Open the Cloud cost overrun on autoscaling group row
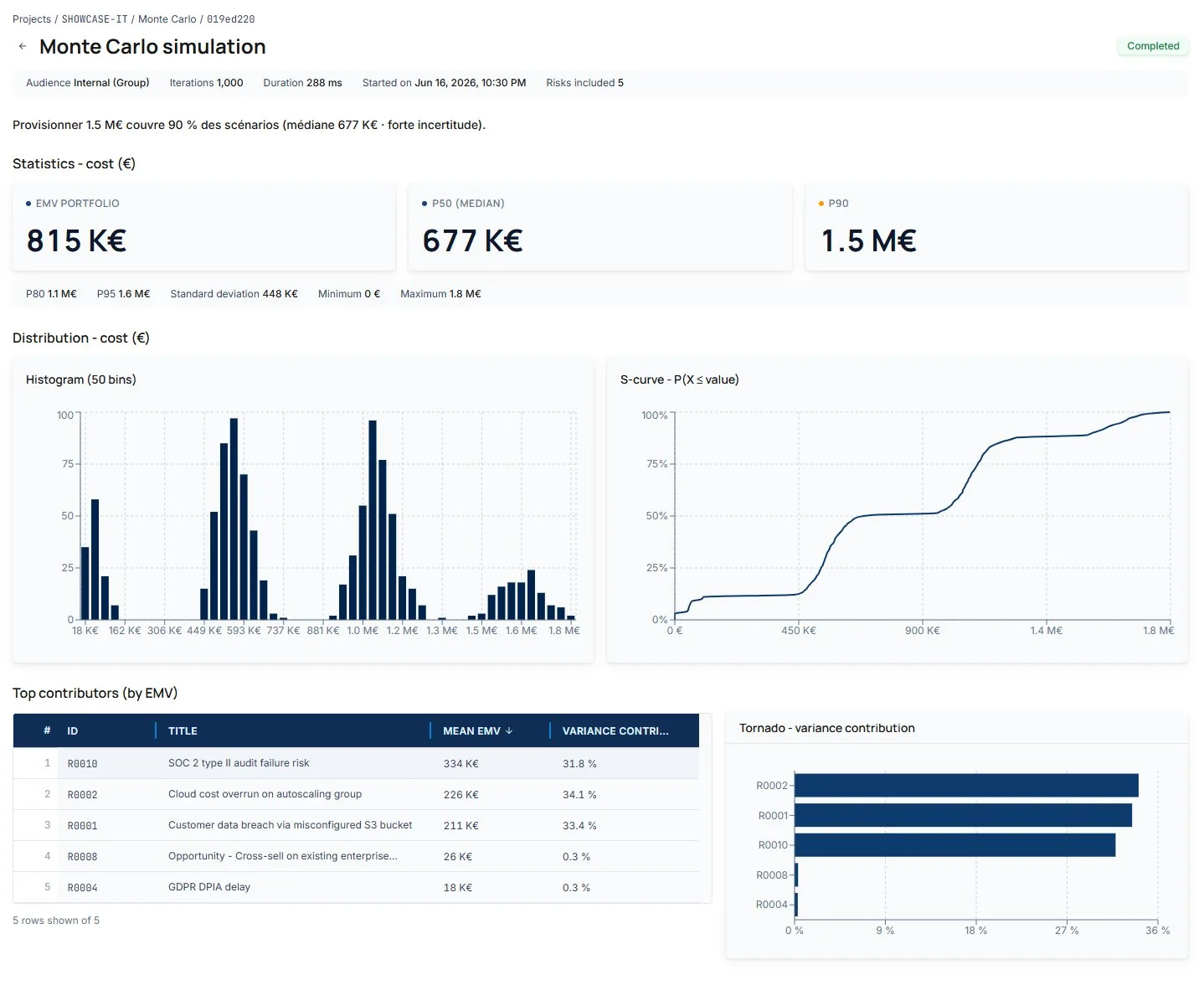 pos(356,794)
